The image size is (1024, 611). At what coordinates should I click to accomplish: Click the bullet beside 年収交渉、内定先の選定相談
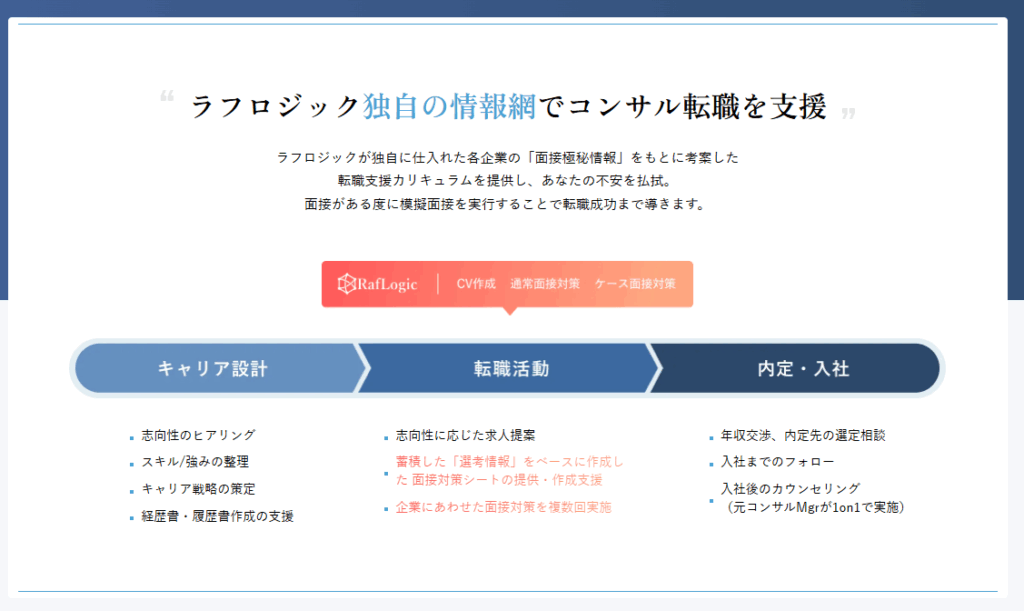pyautogui.click(x=711, y=437)
